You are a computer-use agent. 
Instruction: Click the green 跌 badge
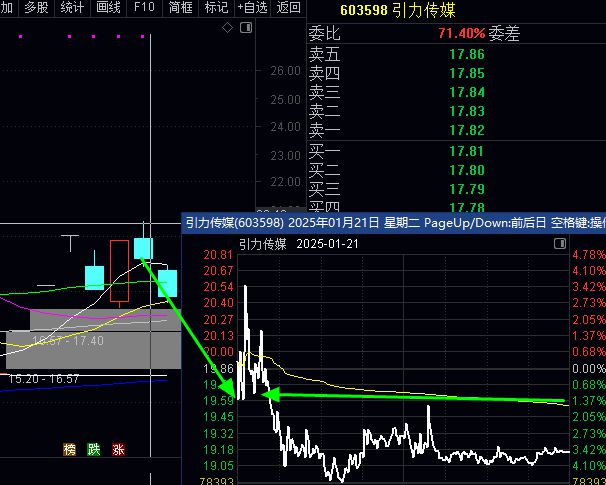coord(94,449)
